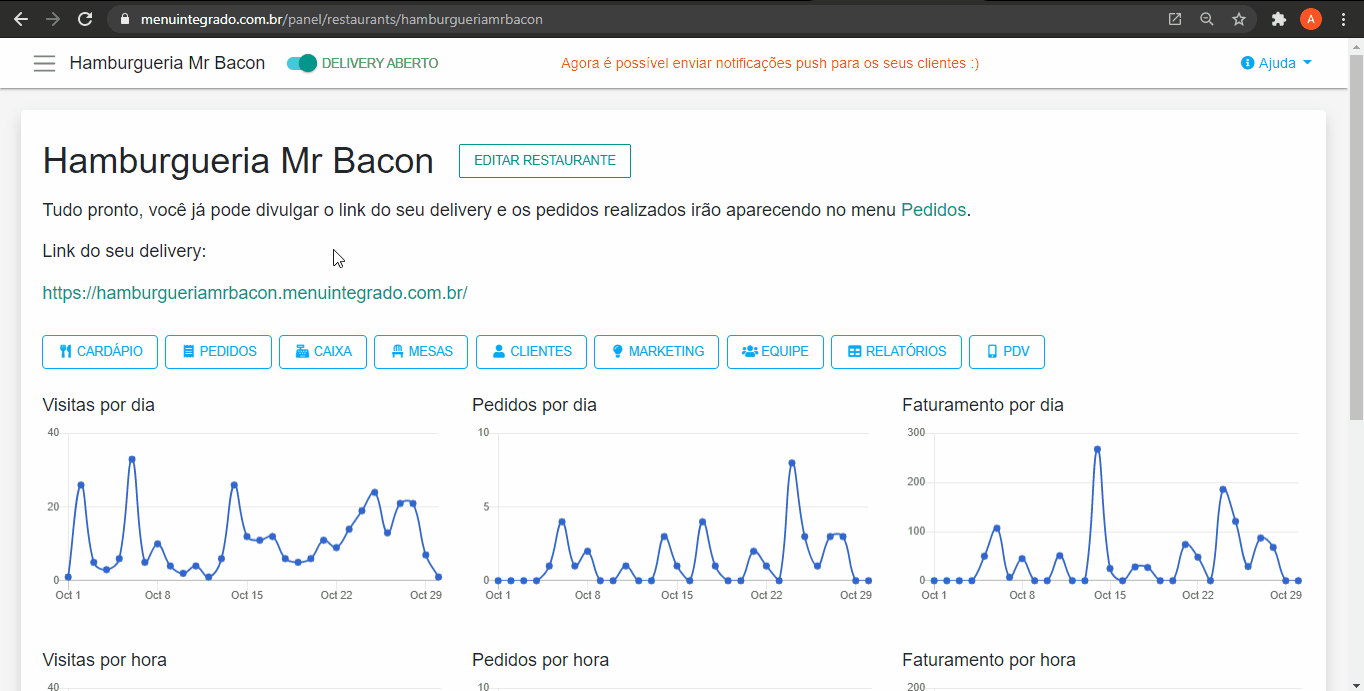Open the PDV point of sale
1364x691 pixels.
1006,352
